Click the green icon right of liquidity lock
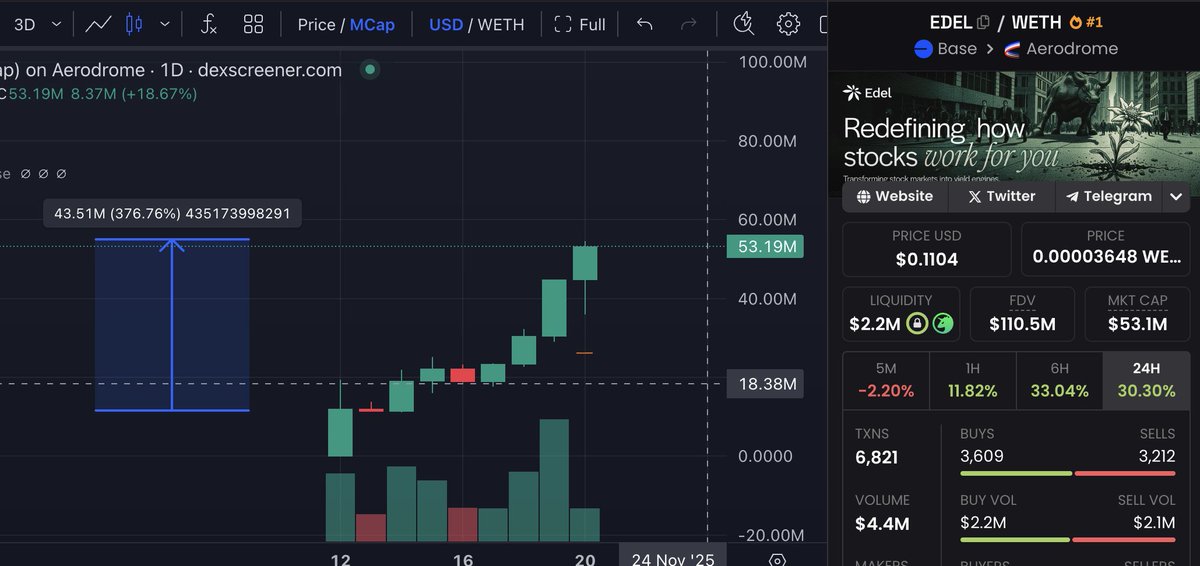This screenshot has width=1200, height=566. 942,323
